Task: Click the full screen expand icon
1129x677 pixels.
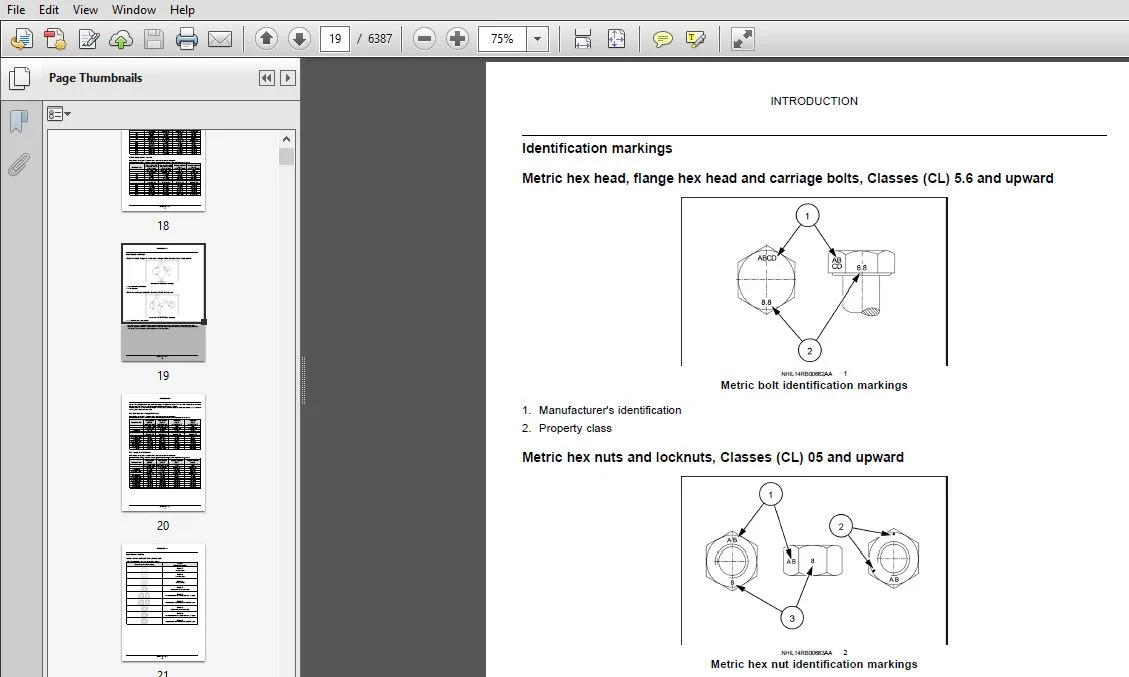Action: click(x=742, y=39)
